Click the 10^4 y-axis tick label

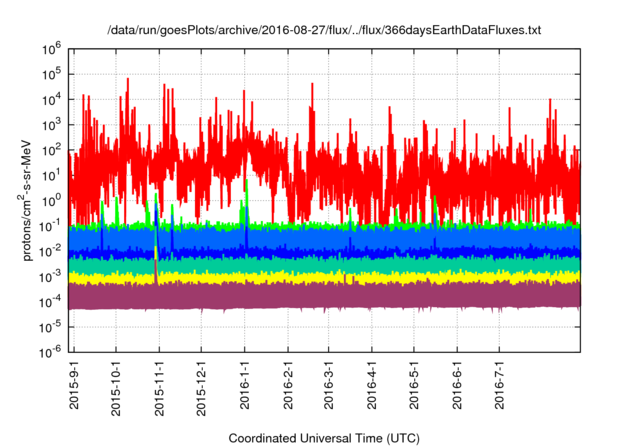click(x=51, y=100)
